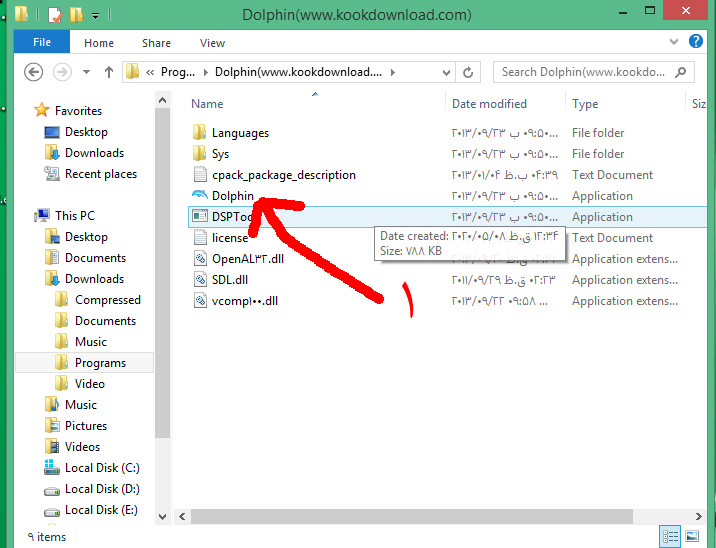Image resolution: width=716 pixels, height=548 pixels.
Task: Open Explorer help question mark
Action: (x=695, y=42)
